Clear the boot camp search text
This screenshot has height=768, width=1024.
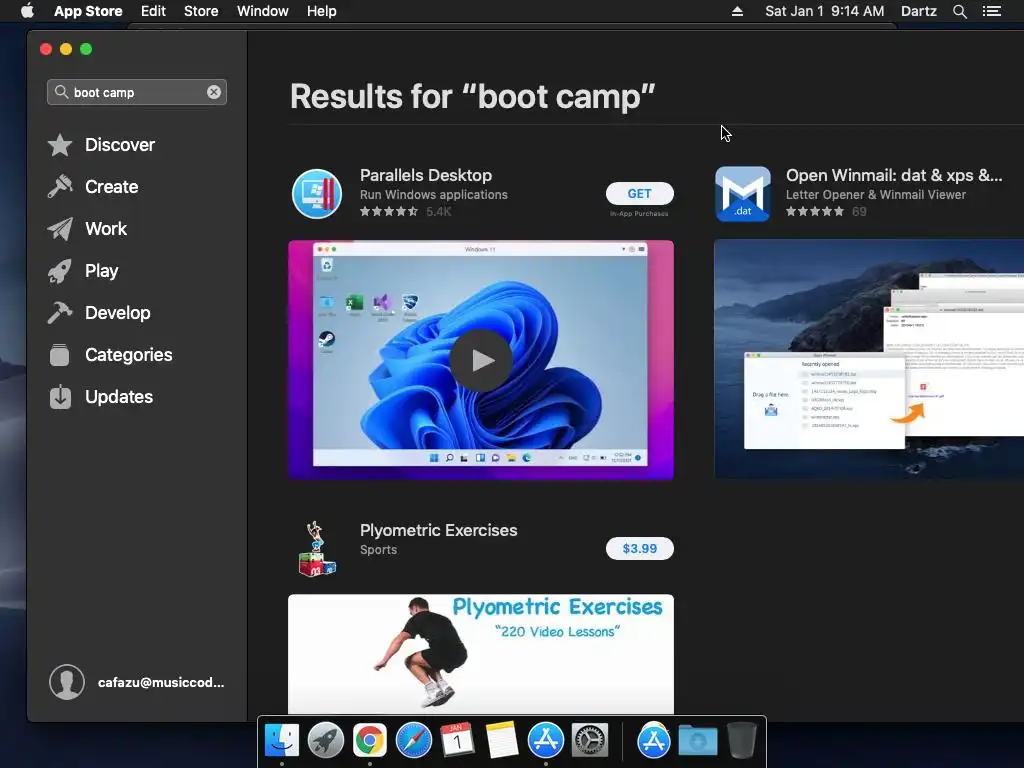214,92
